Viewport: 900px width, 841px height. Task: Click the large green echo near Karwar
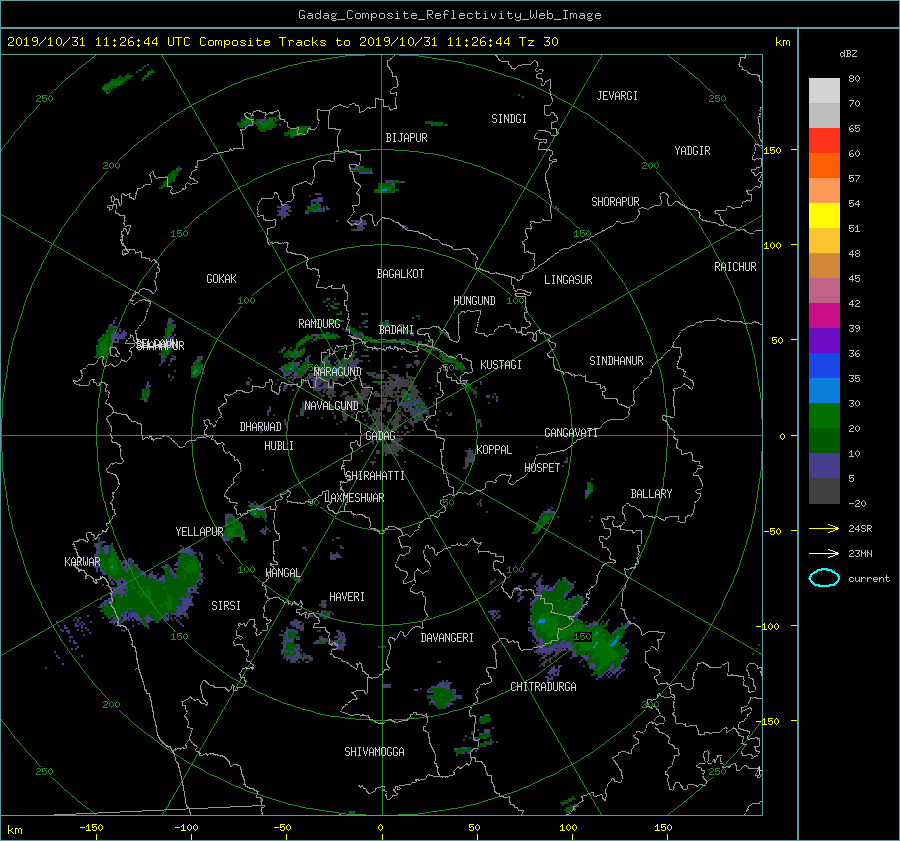[x=152, y=591]
